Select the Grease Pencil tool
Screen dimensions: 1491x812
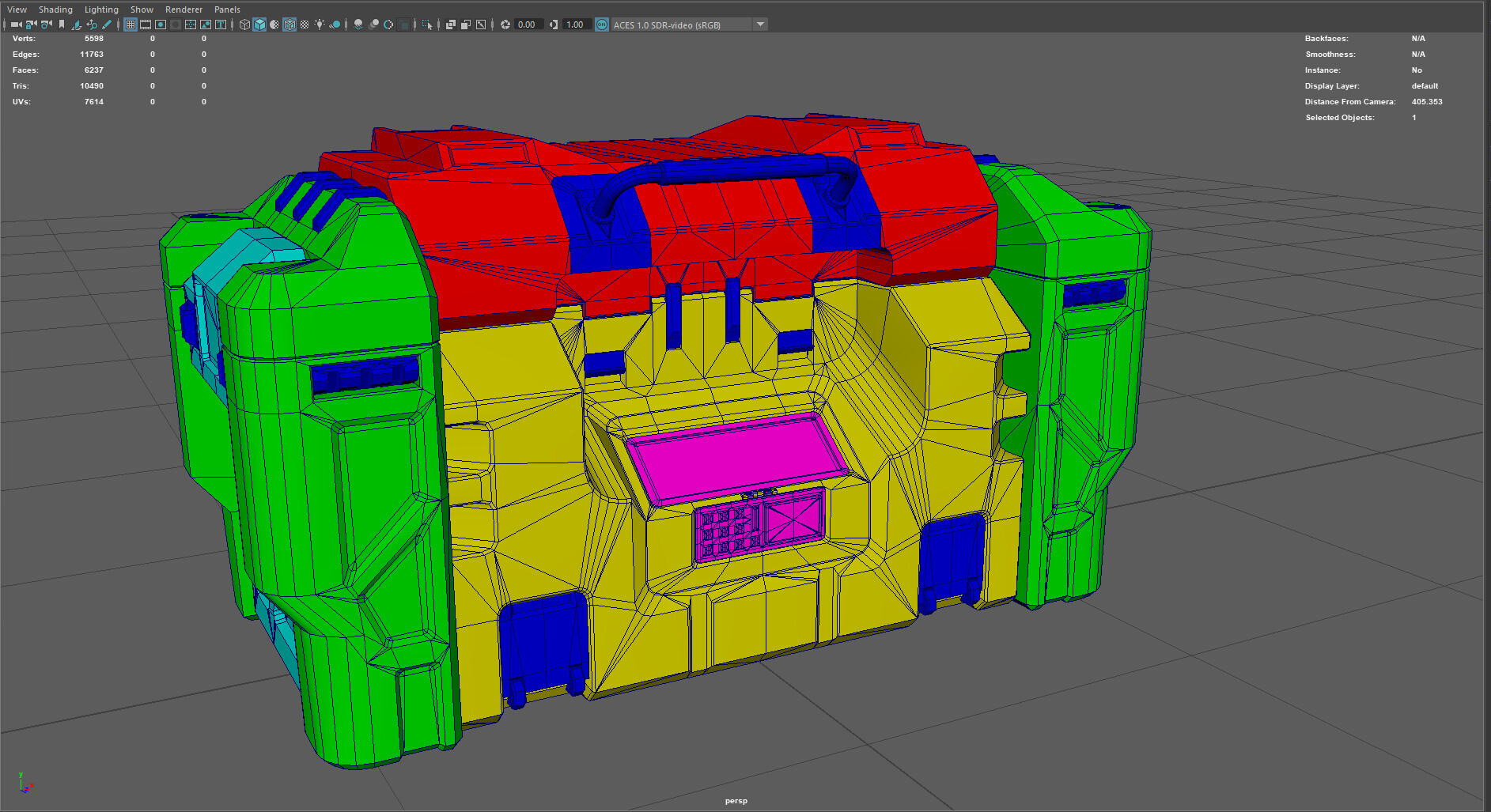pos(107,25)
